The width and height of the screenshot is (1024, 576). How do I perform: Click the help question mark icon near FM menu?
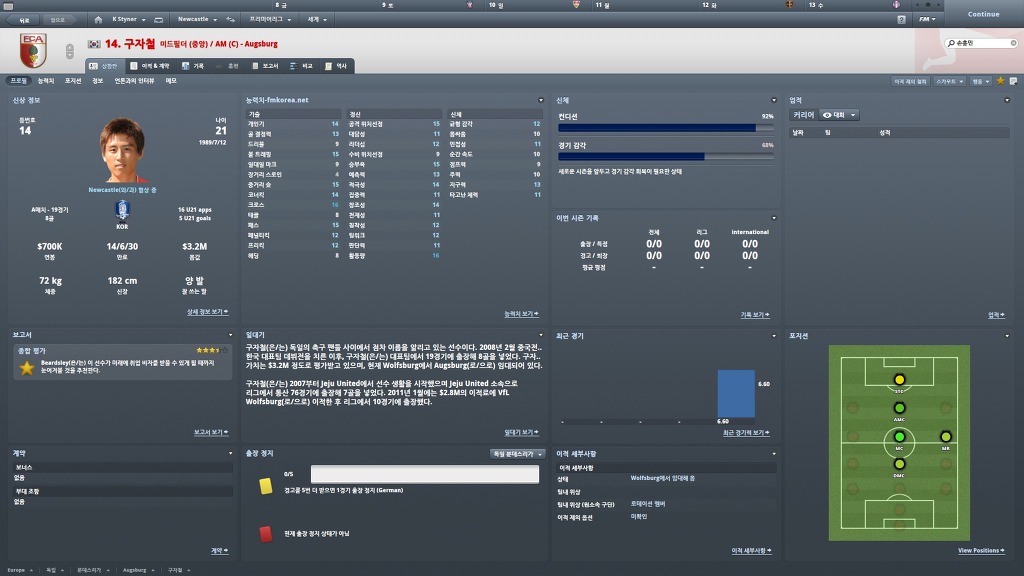pyautogui.click(x=901, y=19)
